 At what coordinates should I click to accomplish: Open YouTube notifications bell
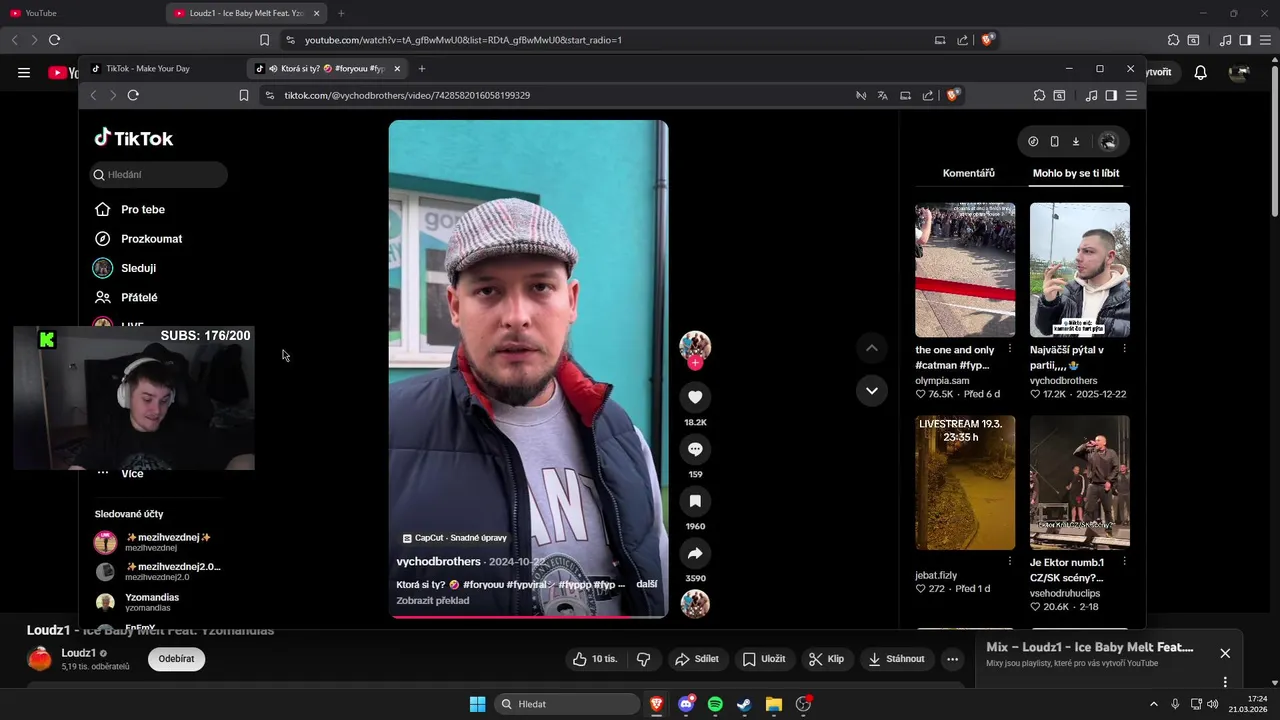(x=1201, y=72)
